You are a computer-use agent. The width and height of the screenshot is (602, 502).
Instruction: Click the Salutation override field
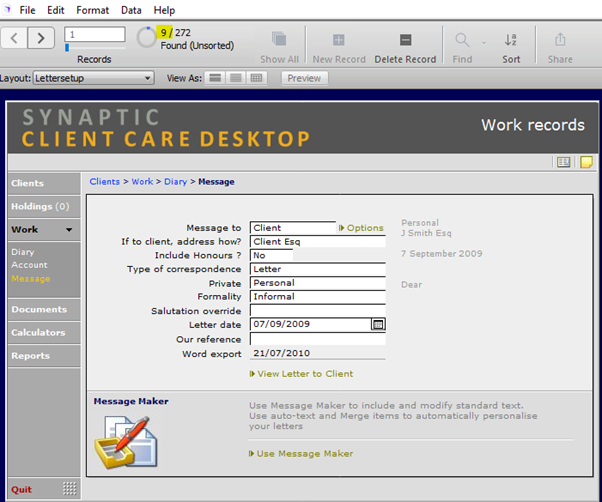coord(318,310)
